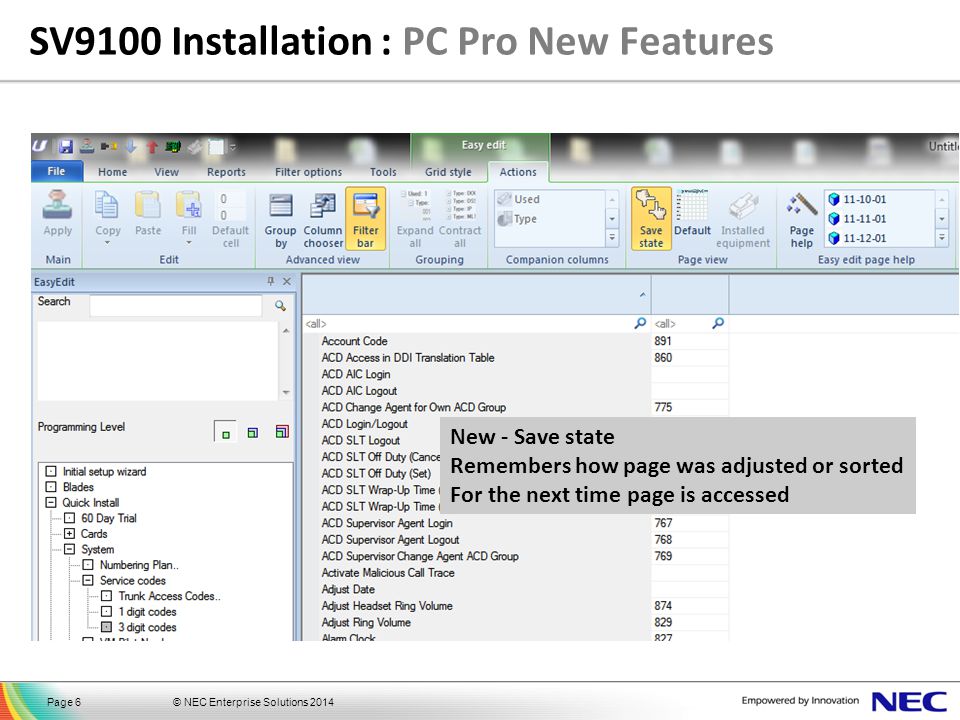
Task: Switch to the Reports tab
Action: click(226, 172)
